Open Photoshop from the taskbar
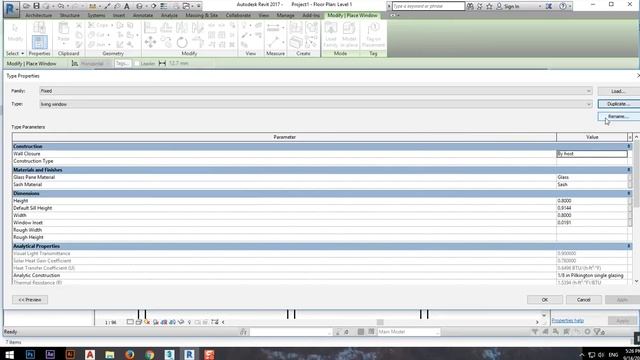The image size is (640, 360). pyautogui.click(x=30, y=354)
